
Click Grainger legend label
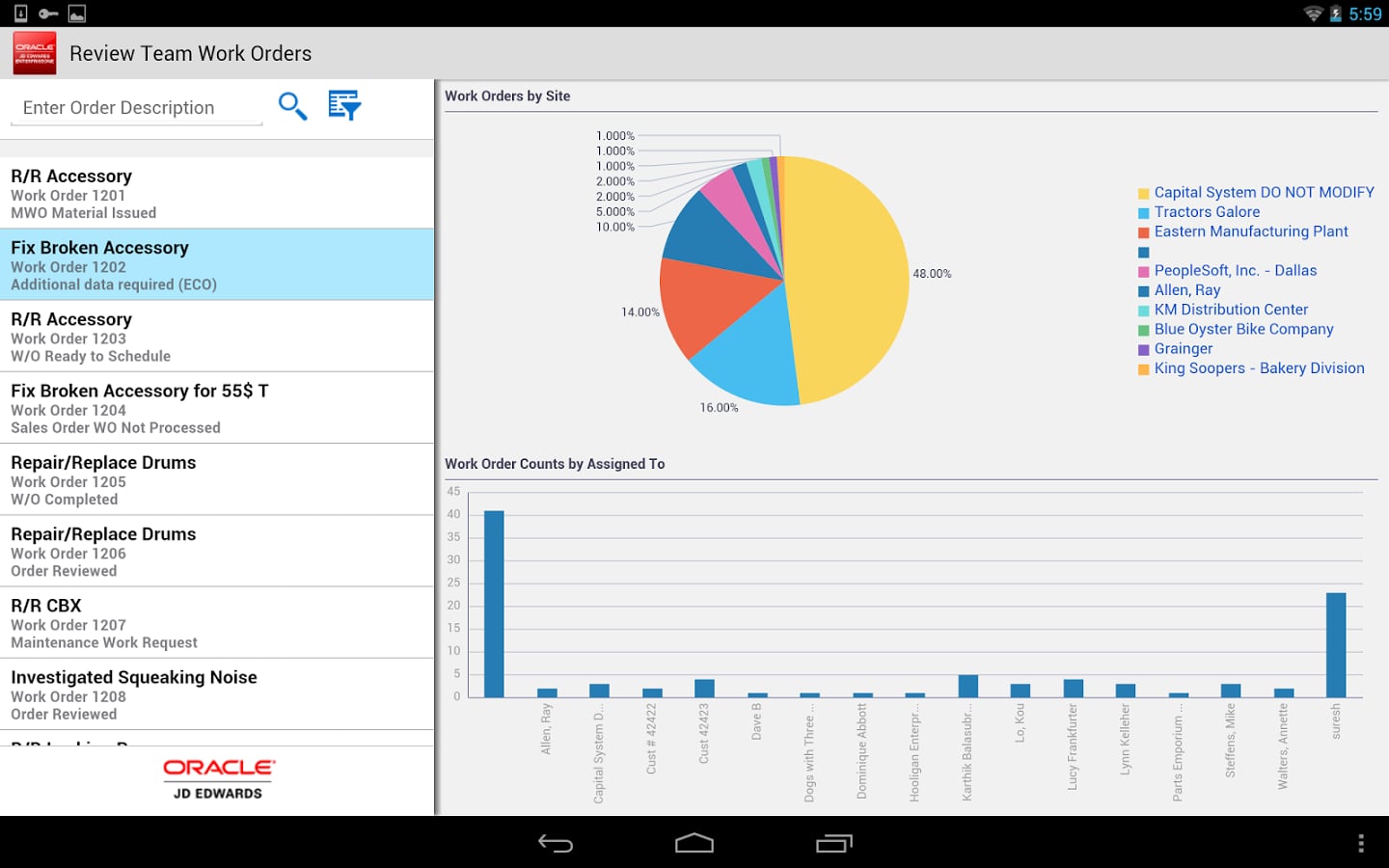[x=1184, y=349]
